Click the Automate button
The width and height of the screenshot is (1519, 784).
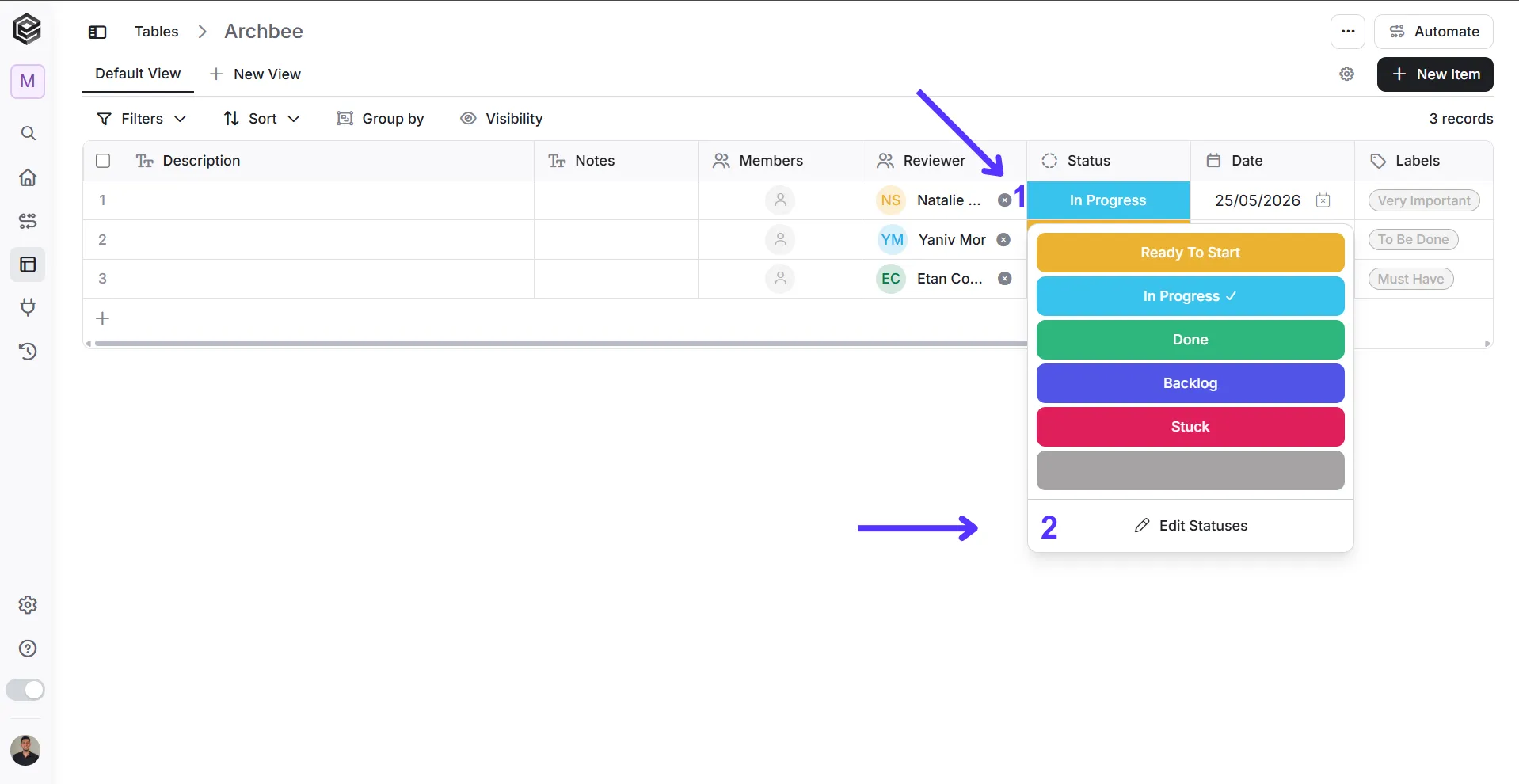(1433, 32)
